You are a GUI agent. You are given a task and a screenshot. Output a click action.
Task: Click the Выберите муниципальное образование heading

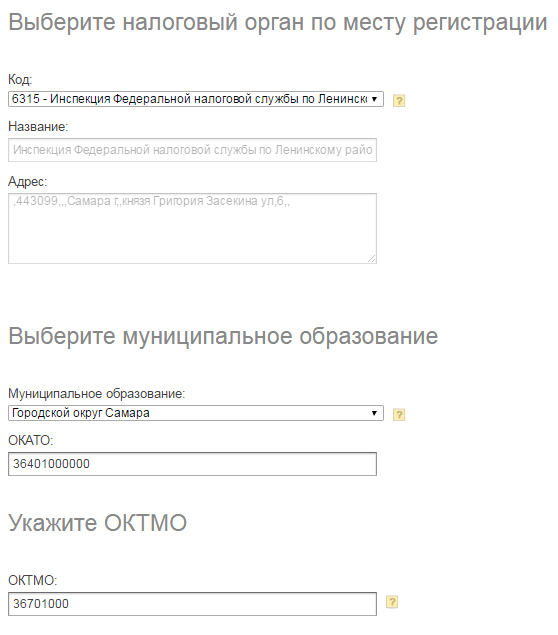point(223,337)
